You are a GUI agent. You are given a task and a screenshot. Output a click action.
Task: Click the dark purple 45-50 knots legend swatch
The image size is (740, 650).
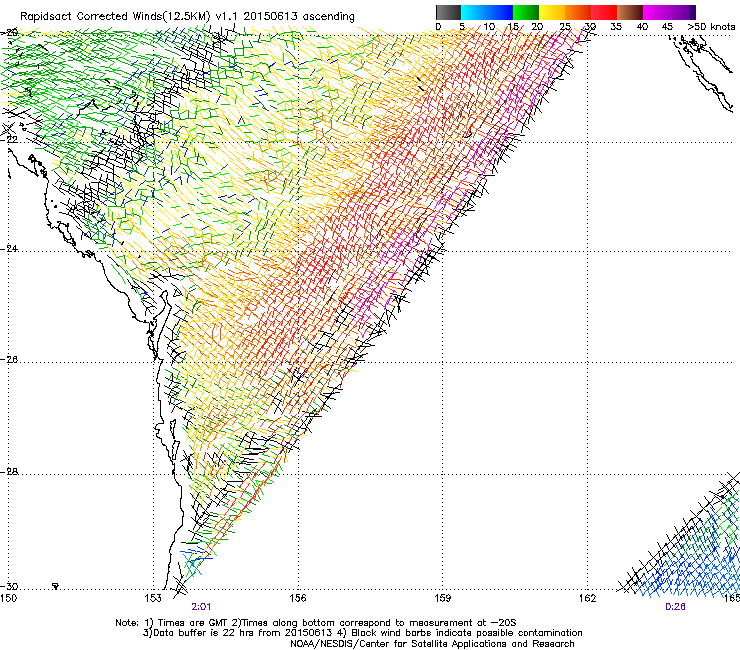tap(682, 12)
